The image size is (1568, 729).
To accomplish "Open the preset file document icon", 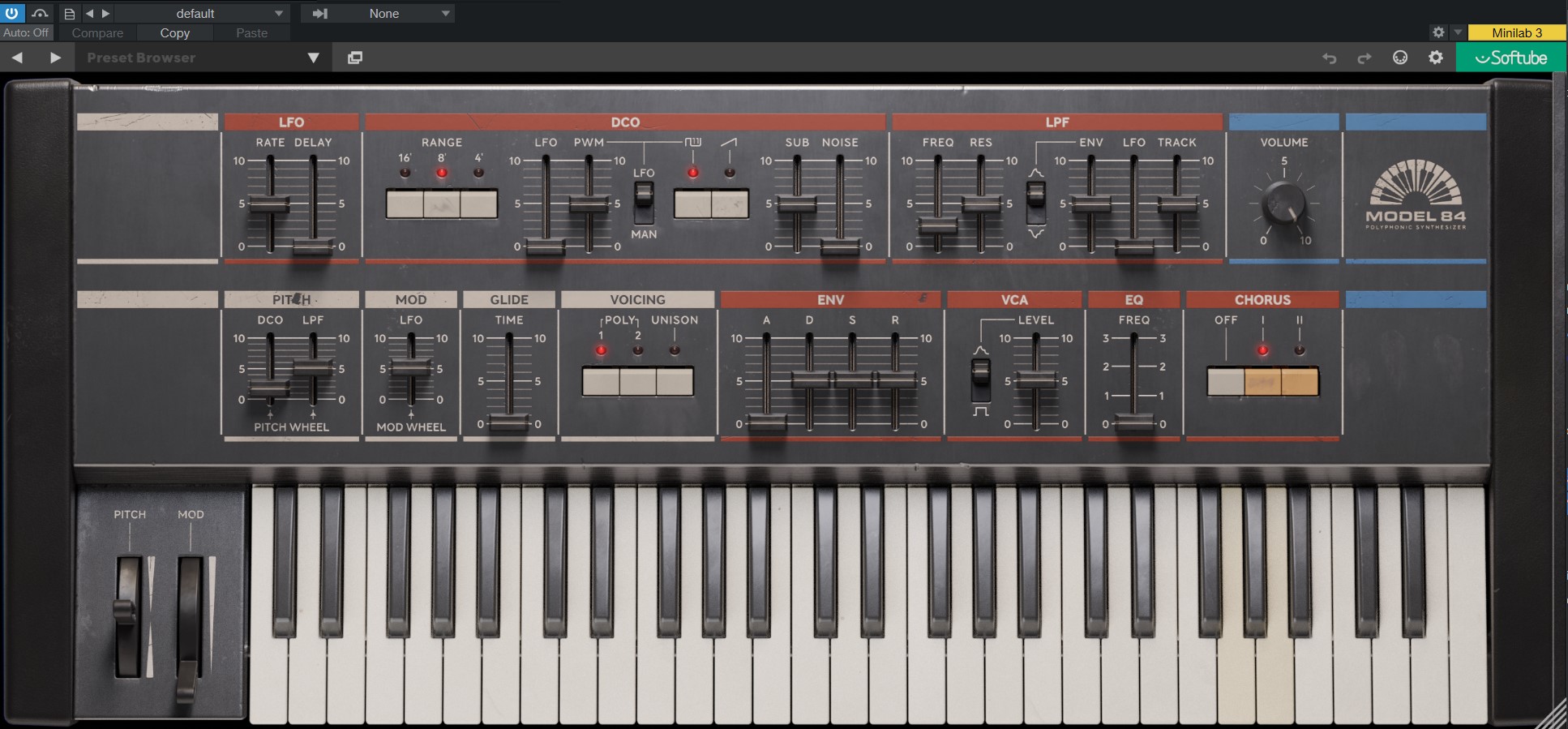I will [70, 14].
